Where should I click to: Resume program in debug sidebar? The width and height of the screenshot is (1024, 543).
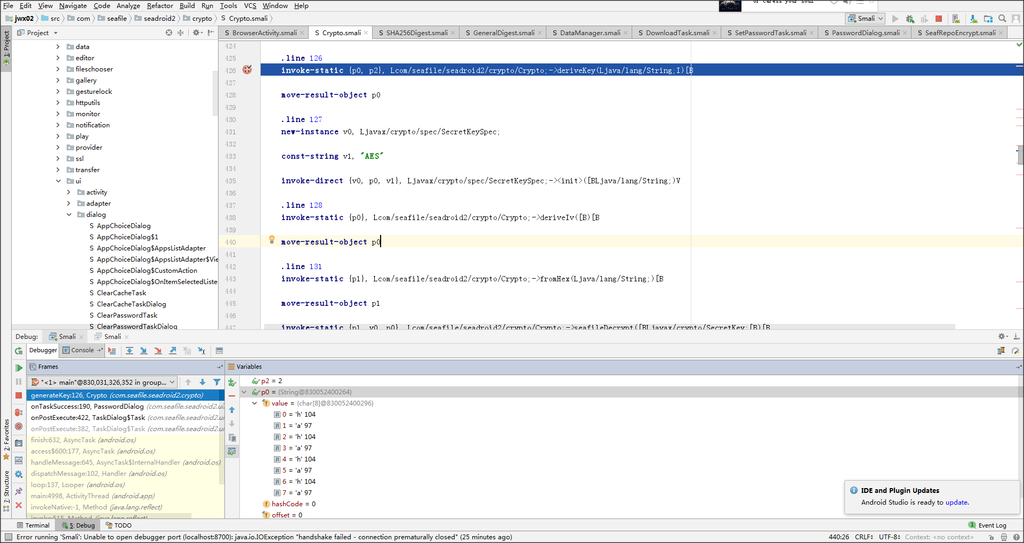pyautogui.click(x=19, y=368)
